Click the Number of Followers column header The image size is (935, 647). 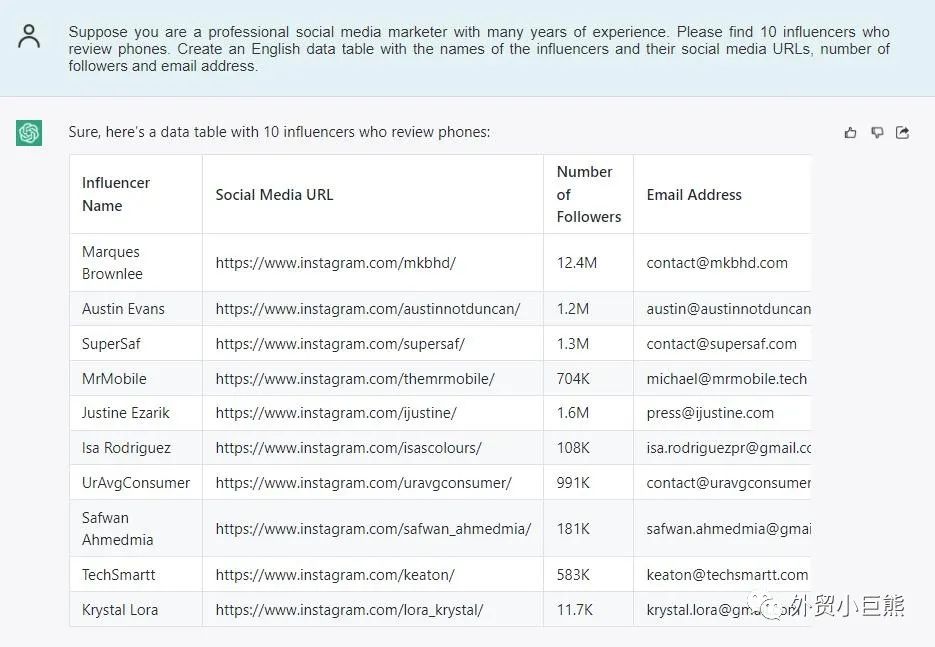pyautogui.click(x=588, y=194)
